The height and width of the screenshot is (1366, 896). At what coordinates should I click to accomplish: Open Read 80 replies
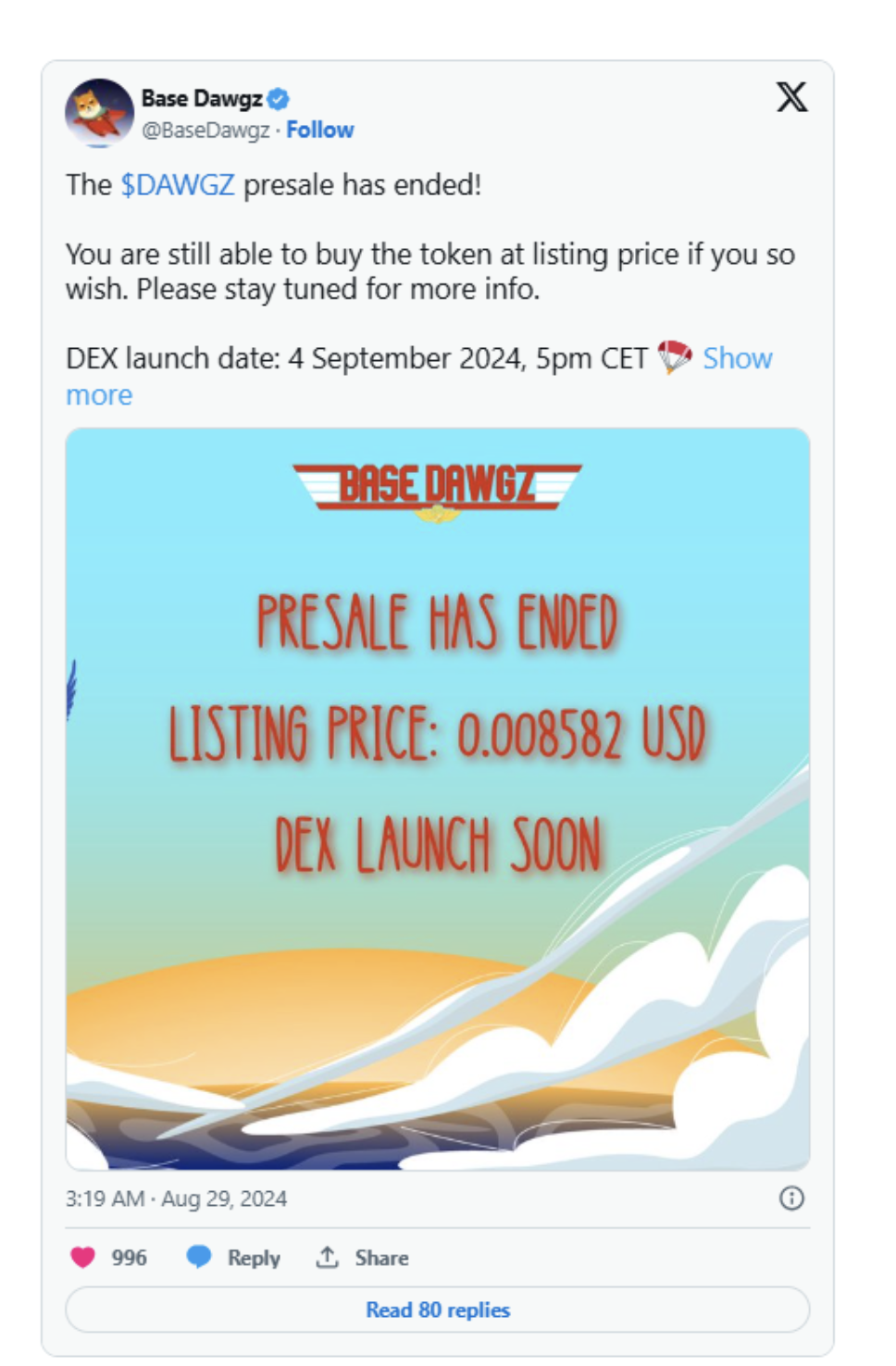pos(438,1310)
